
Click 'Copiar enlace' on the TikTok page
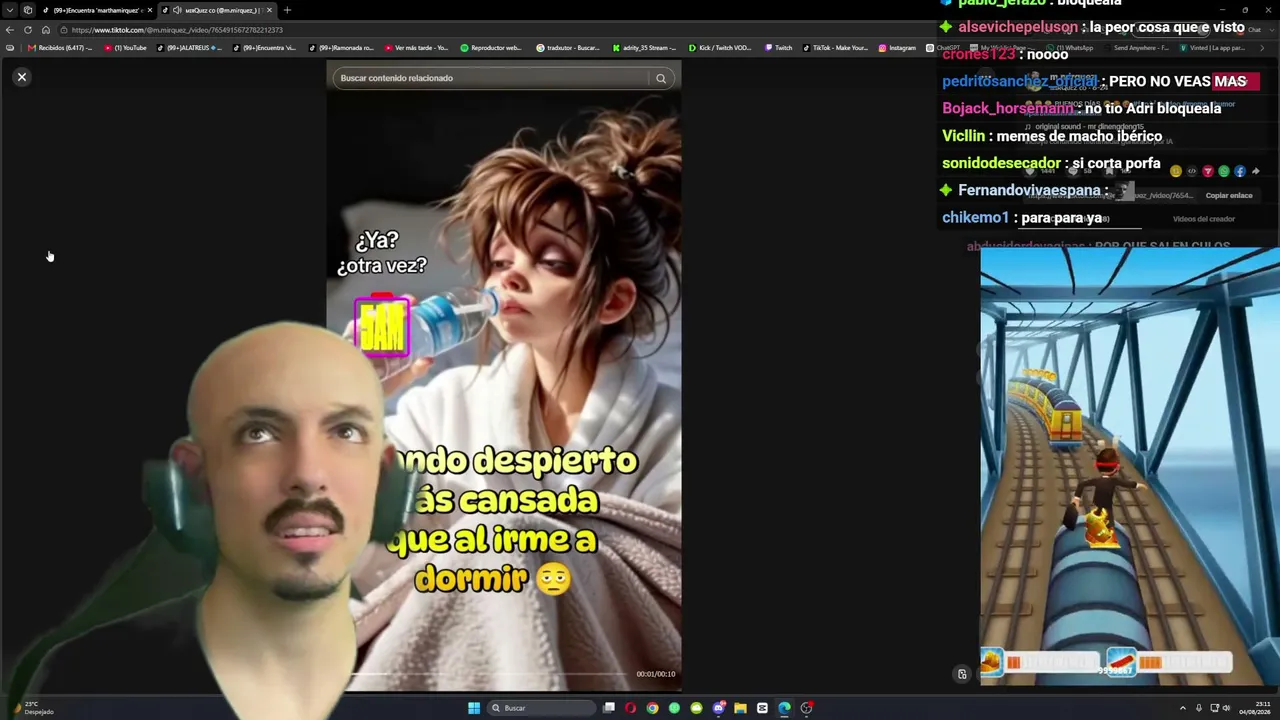1229,196
